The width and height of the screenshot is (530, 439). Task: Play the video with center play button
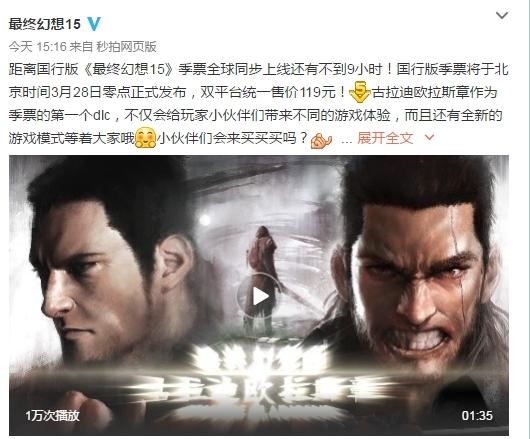tap(259, 296)
